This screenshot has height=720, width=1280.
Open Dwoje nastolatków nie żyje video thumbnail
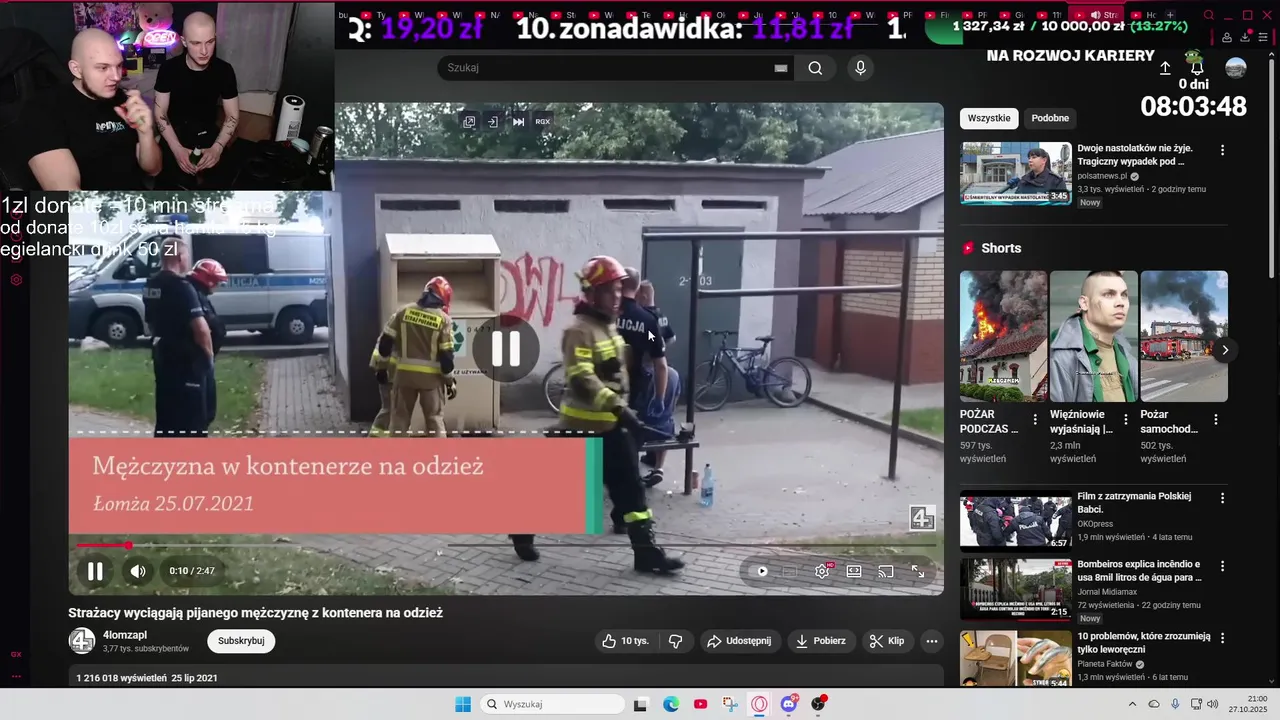point(1016,173)
